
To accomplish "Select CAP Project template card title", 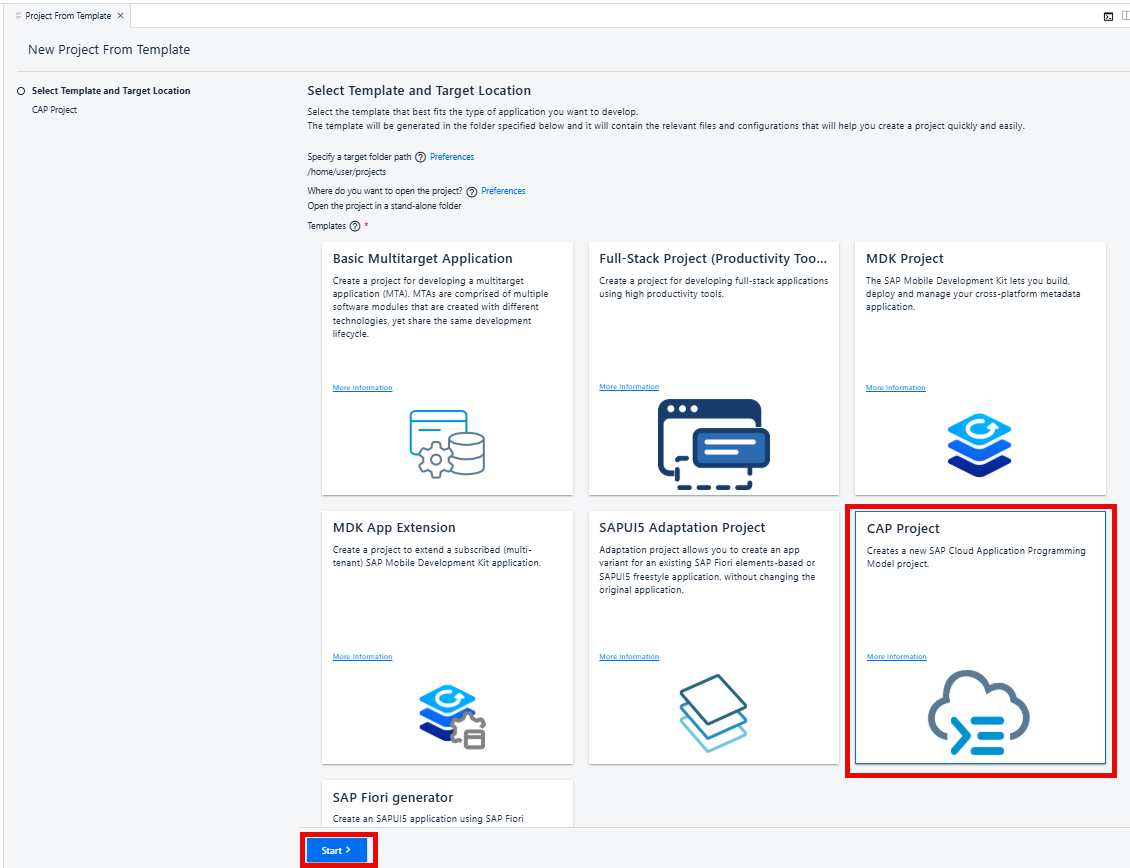I will click(x=903, y=528).
